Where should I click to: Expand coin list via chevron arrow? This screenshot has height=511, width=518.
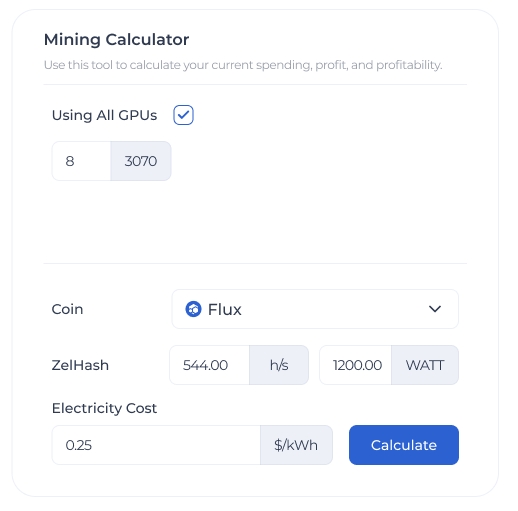pos(435,309)
